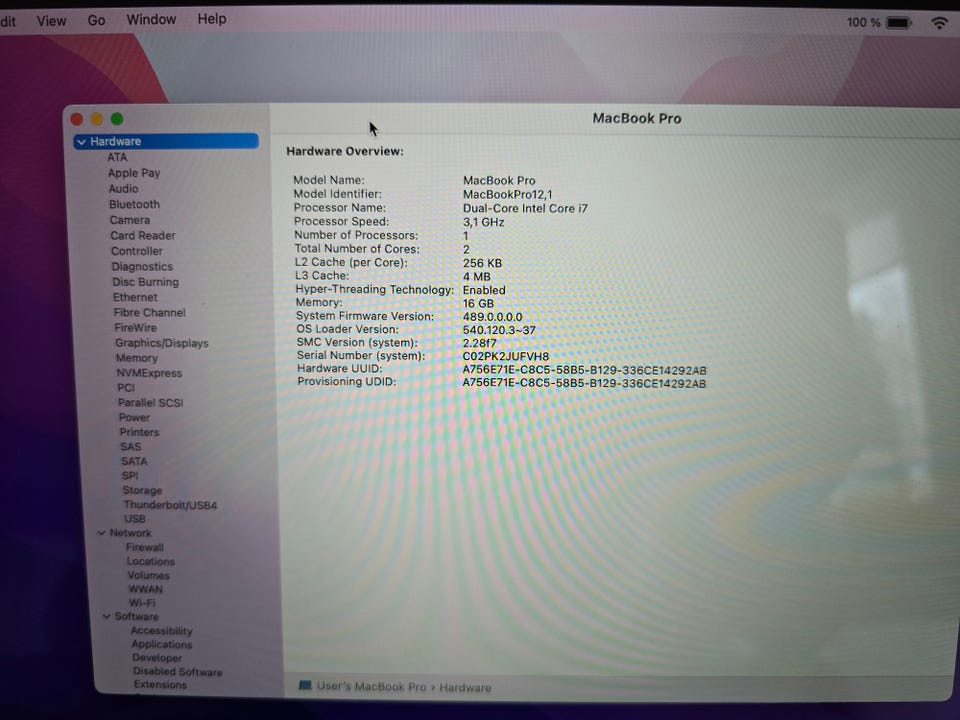Click the Hardware Overview heading
Viewport: 960px width, 720px height.
(345, 151)
